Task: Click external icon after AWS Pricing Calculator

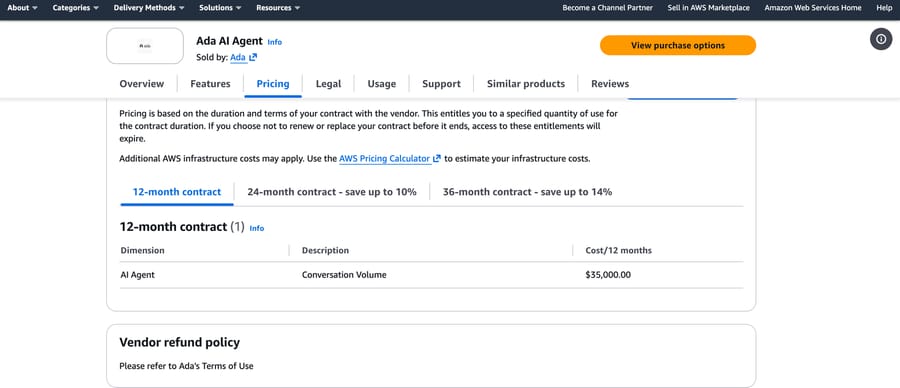Action: point(437,158)
